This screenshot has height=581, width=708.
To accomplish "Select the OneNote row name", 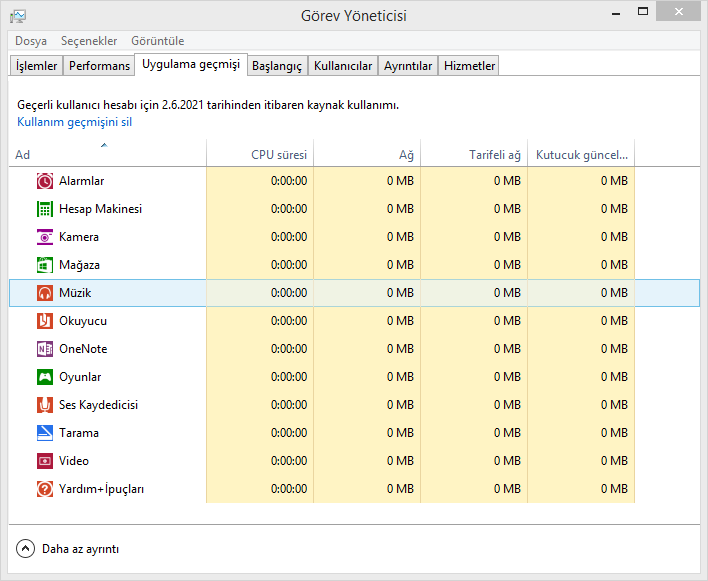I will [x=83, y=349].
